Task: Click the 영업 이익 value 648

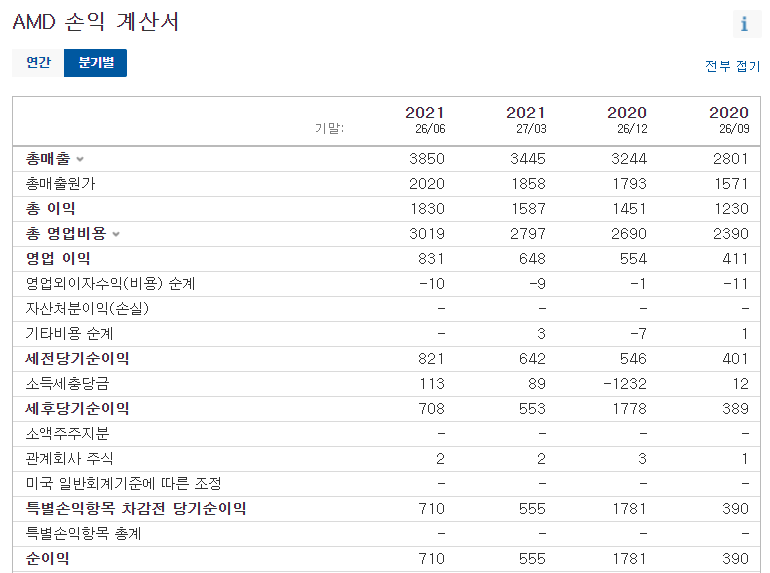Action: pyautogui.click(x=532, y=259)
